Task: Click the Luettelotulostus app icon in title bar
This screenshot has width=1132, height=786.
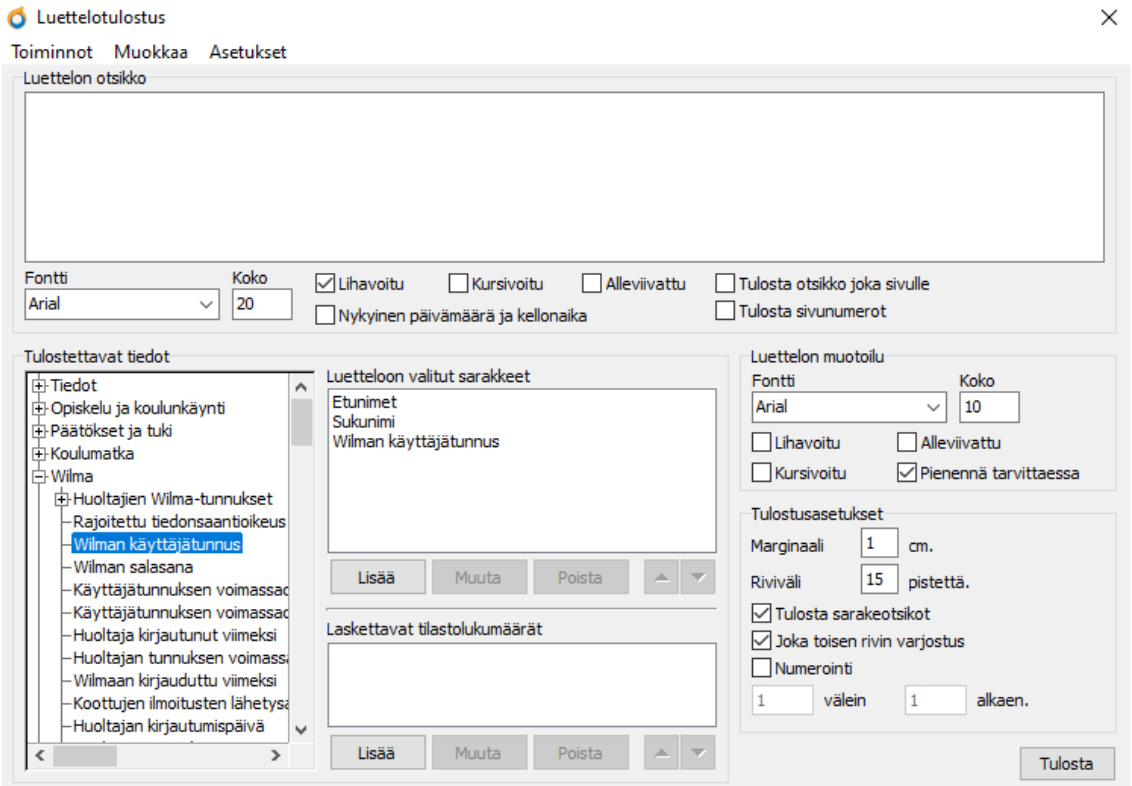Action: 17,17
